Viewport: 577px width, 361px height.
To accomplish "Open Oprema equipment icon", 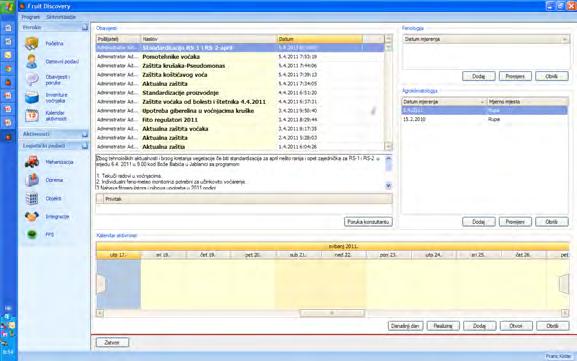I will point(32,180).
